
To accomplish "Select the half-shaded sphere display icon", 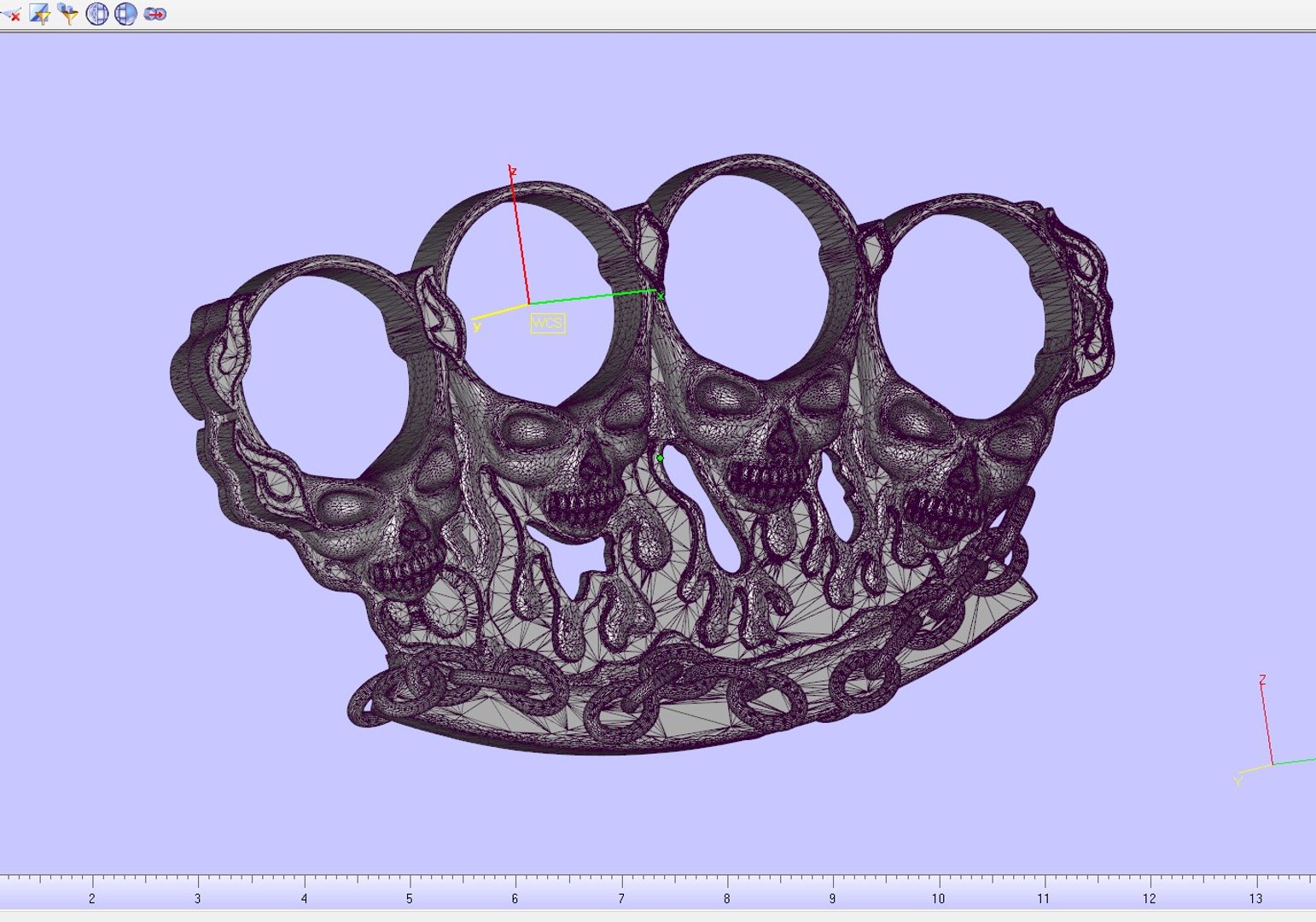I will coord(125,14).
